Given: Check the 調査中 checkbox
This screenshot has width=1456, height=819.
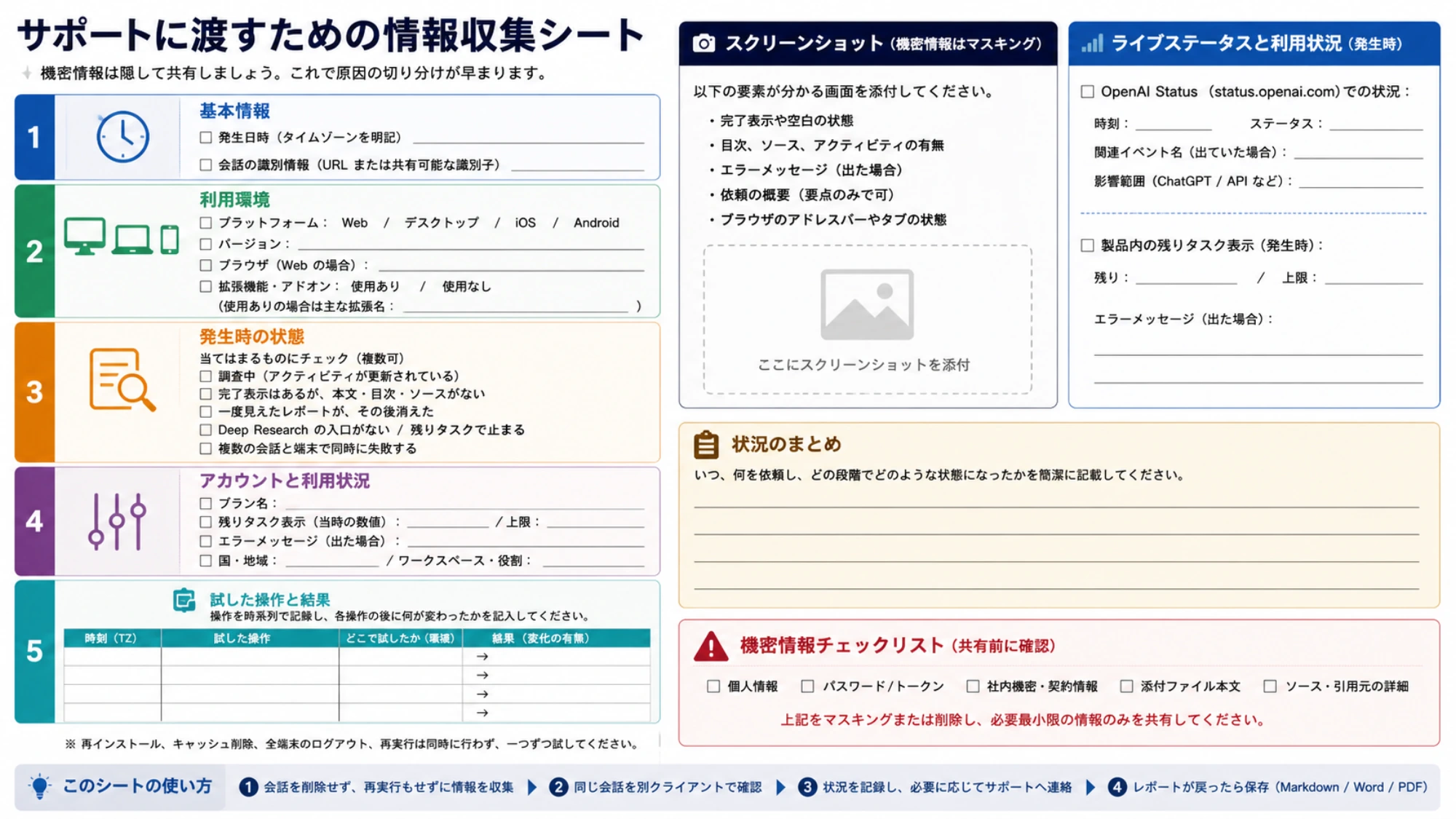Looking at the screenshot, I should 206,376.
